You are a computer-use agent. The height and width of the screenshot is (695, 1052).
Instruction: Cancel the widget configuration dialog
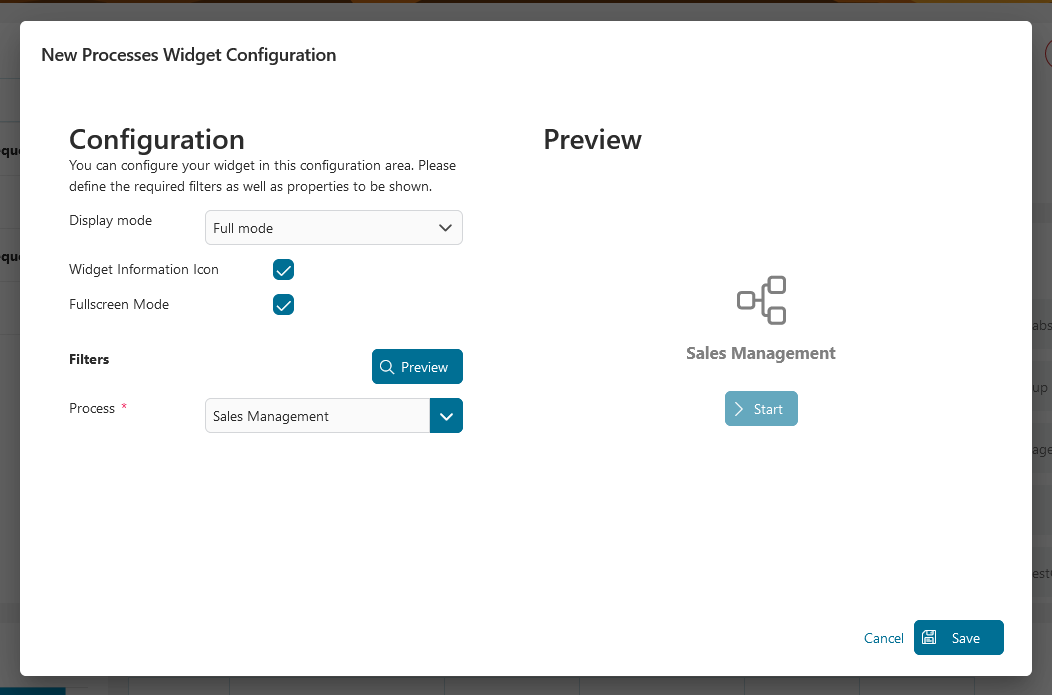tap(883, 638)
